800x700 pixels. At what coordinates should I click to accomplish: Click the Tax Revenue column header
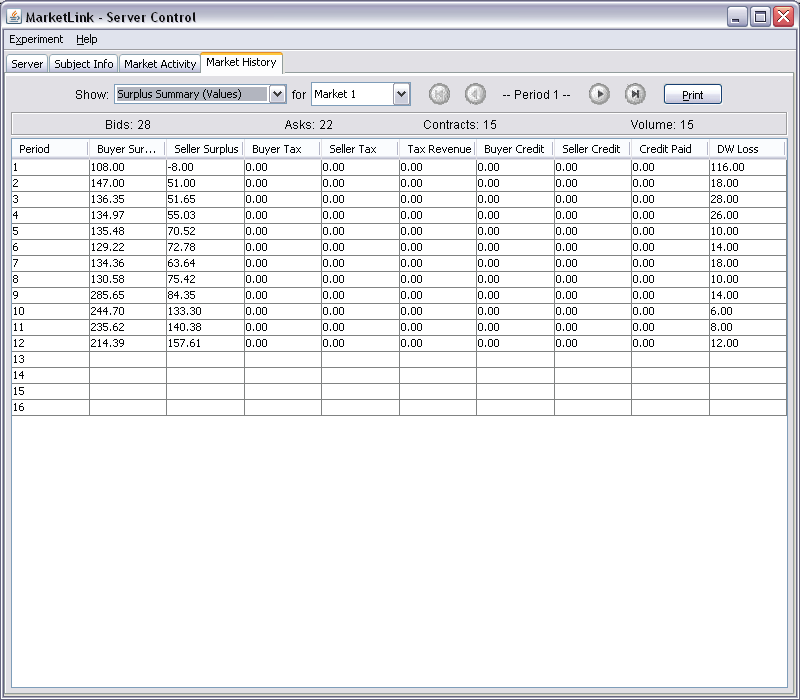pyautogui.click(x=438, y=149)
